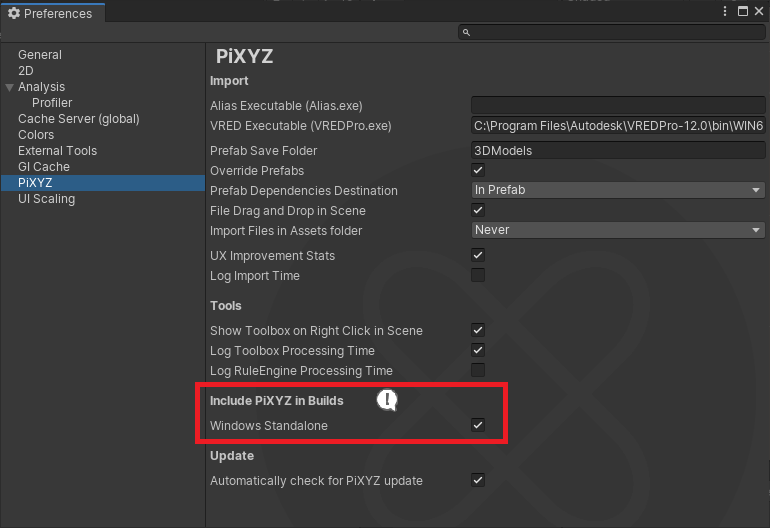
Task: Open 2D preferences section
Action: click(26, 71)
